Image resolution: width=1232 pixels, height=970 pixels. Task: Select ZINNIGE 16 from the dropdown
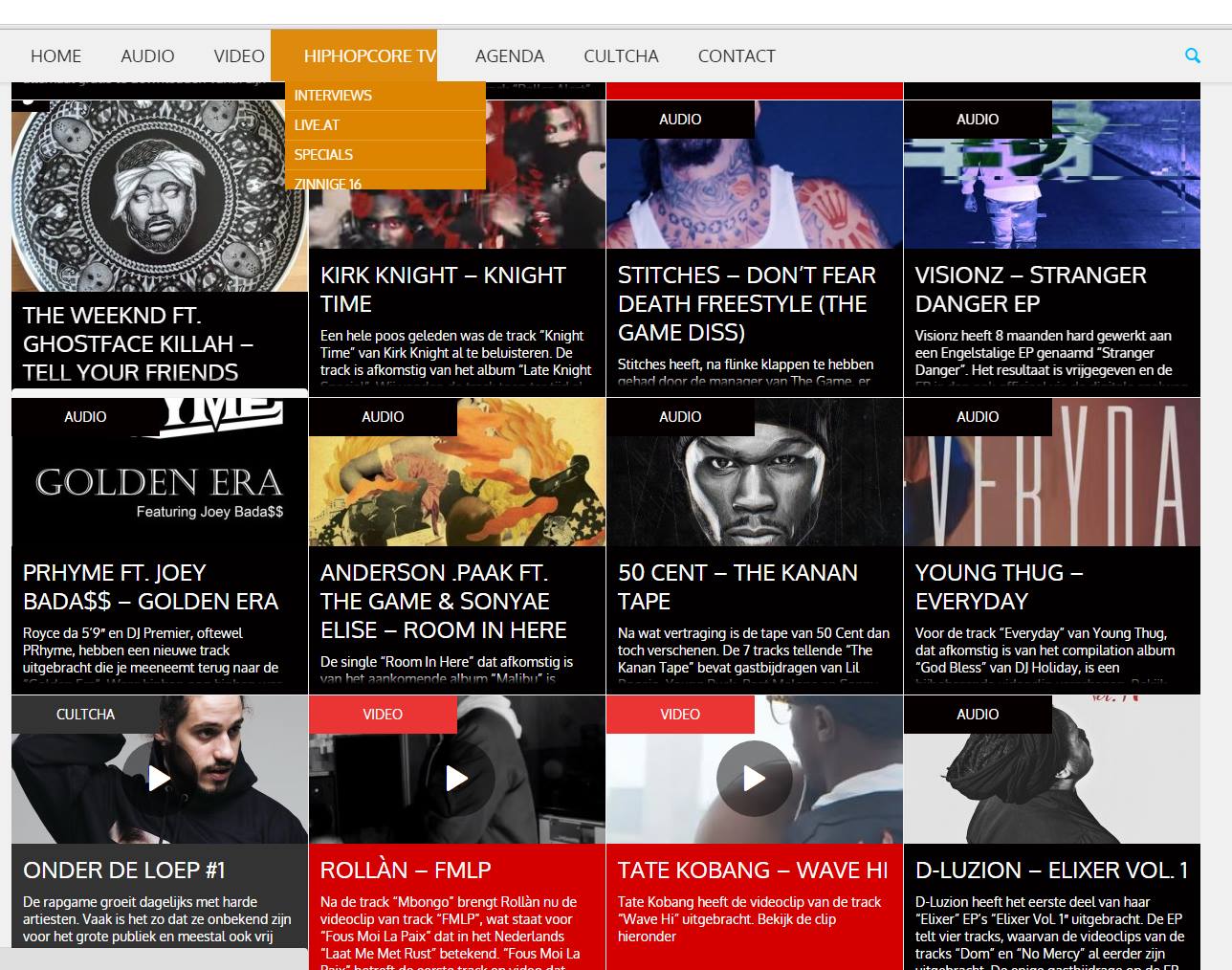click(385, 182)
